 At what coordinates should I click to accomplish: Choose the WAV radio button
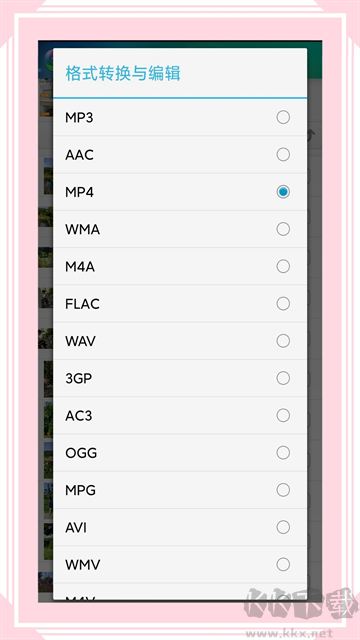tap(283, 341)
